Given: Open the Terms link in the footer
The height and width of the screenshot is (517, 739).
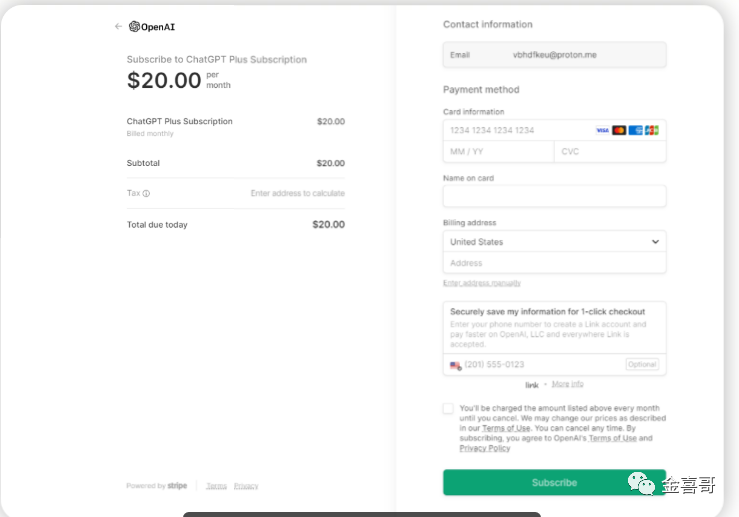Looking at the screenshot, I should [216, 486].
